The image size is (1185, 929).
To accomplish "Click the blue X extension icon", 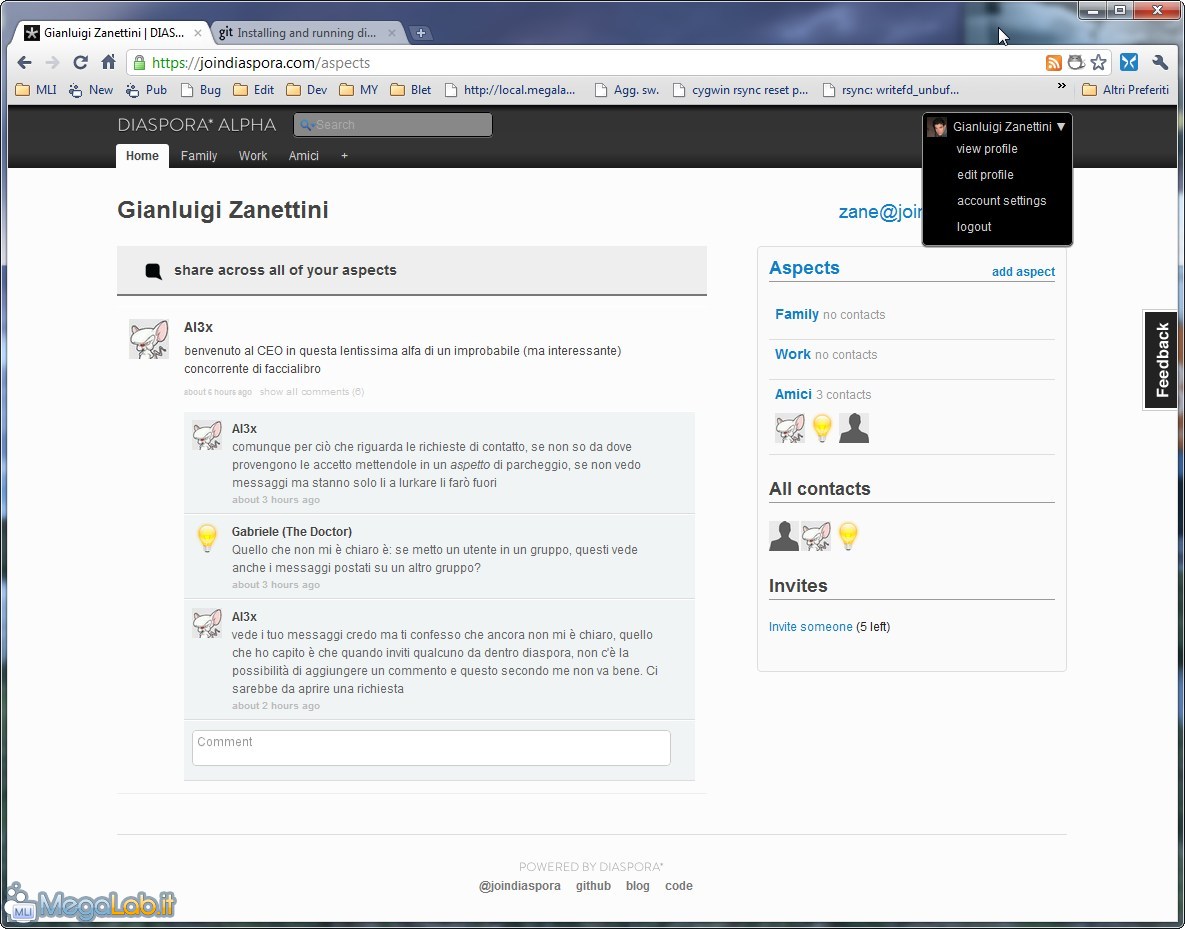I will coord(1129,63).
